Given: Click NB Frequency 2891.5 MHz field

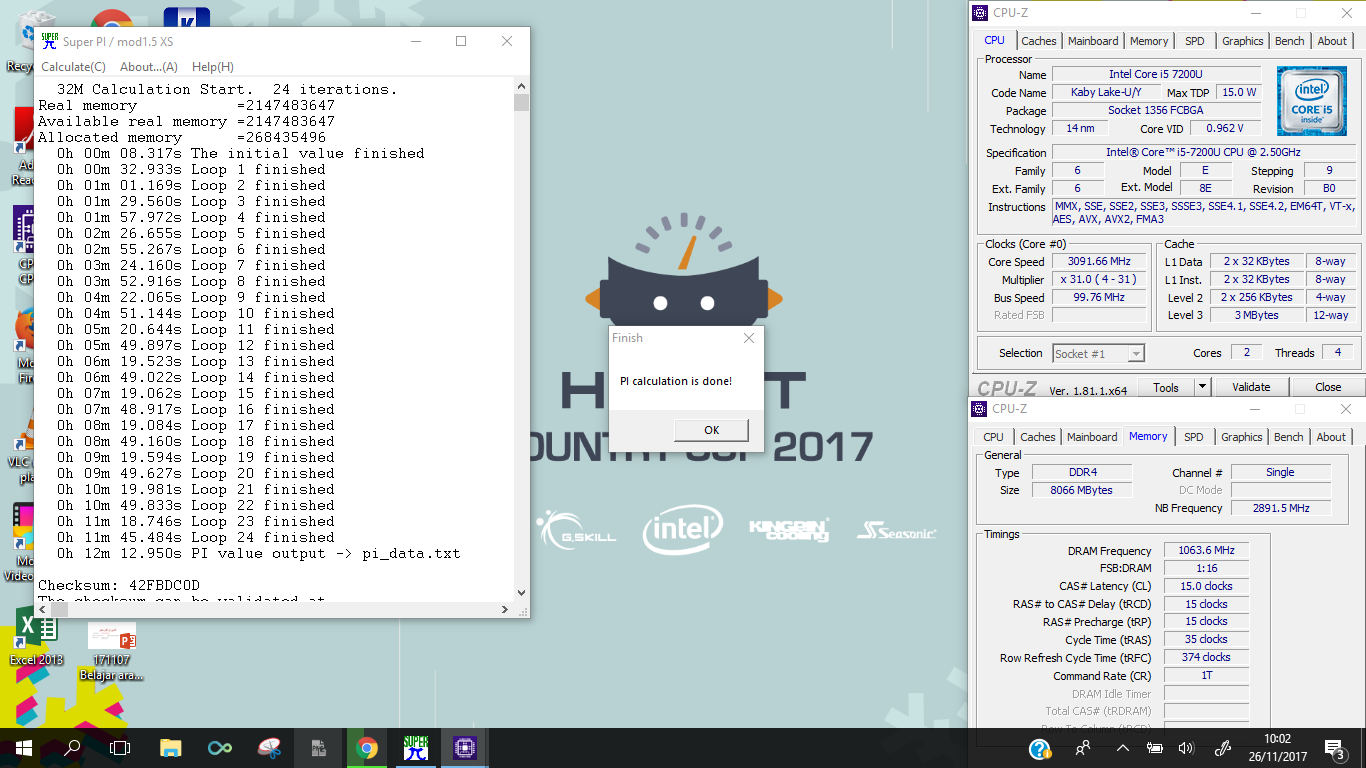Looking at the screenshot, I should click(1281, 508).
